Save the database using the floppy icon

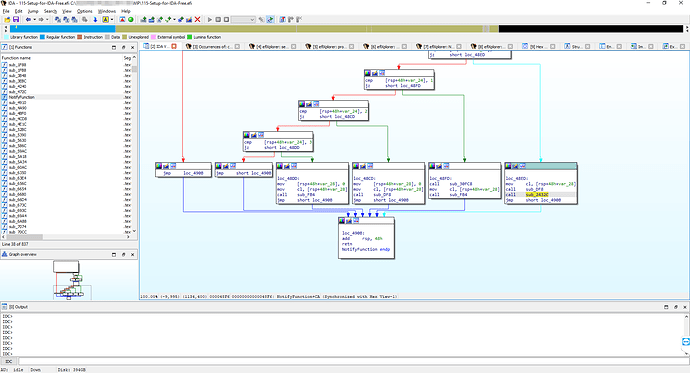(x=16, y=19)
